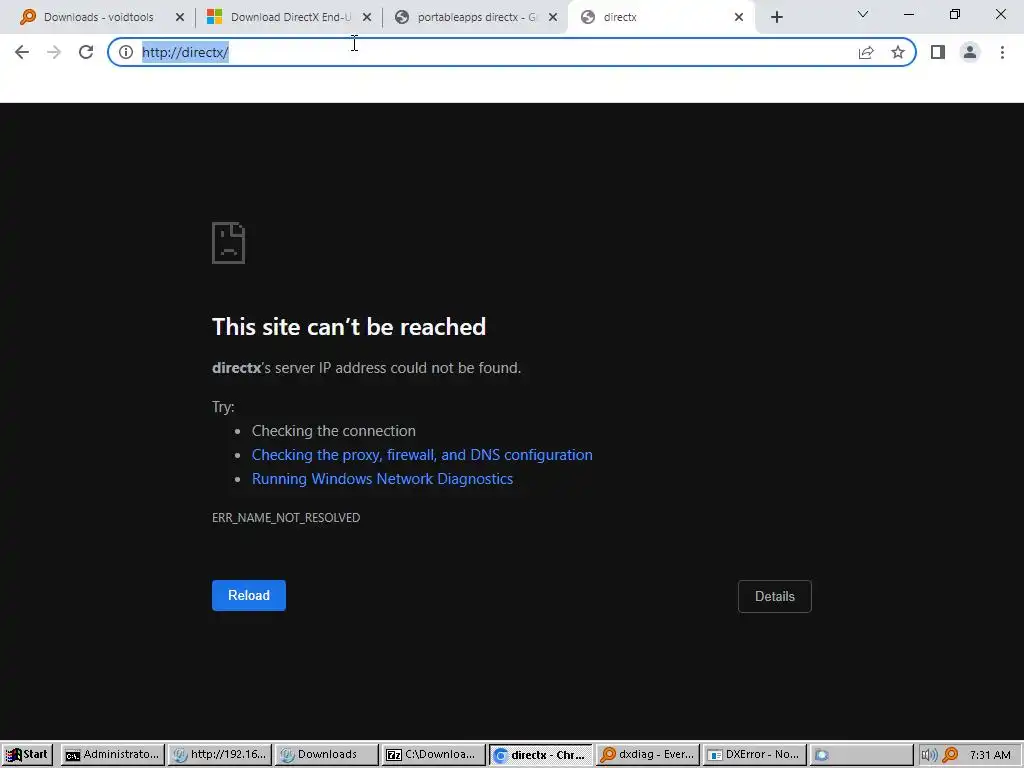Screen dimensions: 1024x768
Task: Click the volume speaker tray icon
Action: click(x=929, y=755)
